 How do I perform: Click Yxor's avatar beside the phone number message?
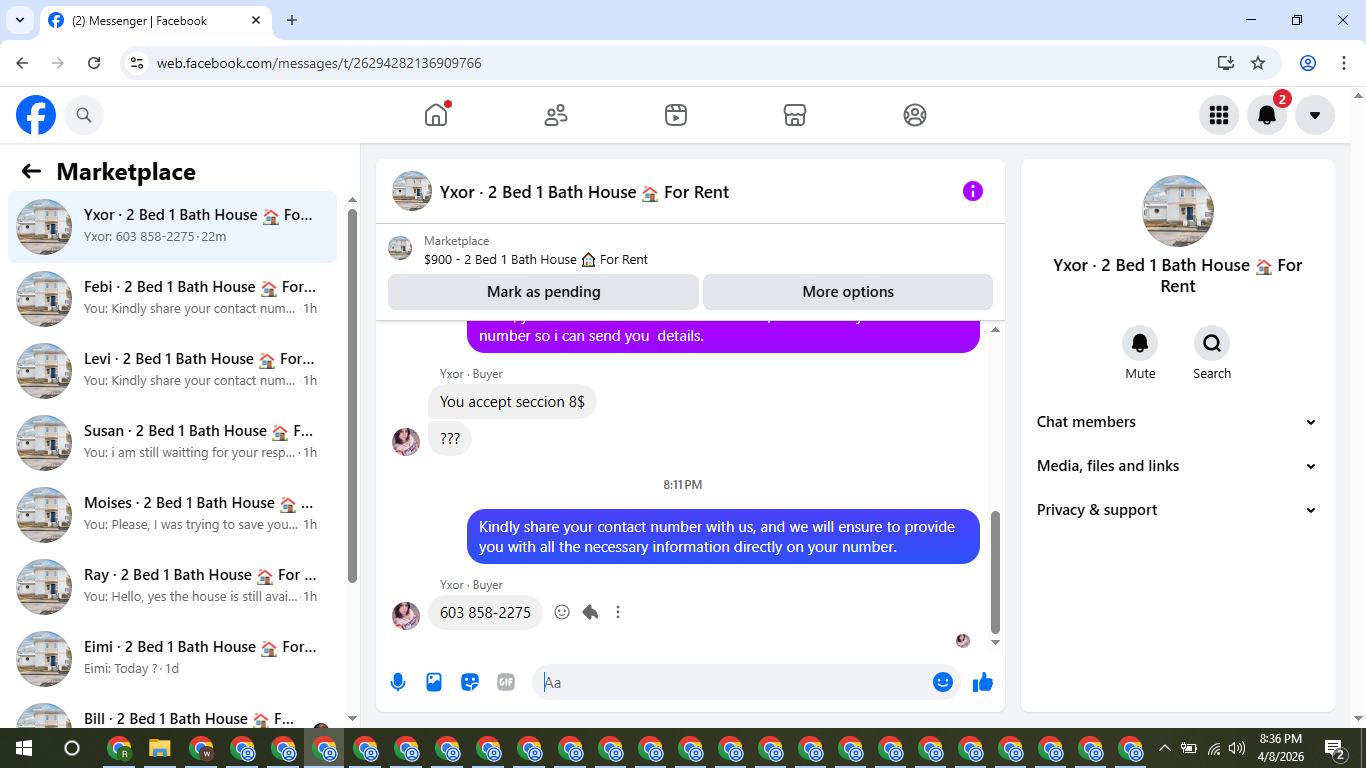pos(406,615)
